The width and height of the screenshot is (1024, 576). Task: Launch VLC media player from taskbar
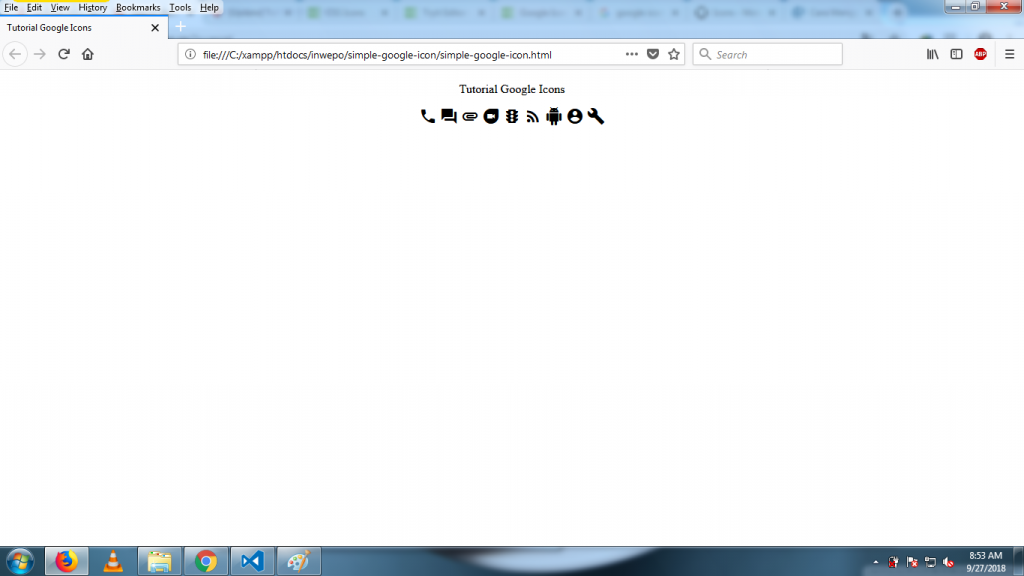(x=113, y=562)
